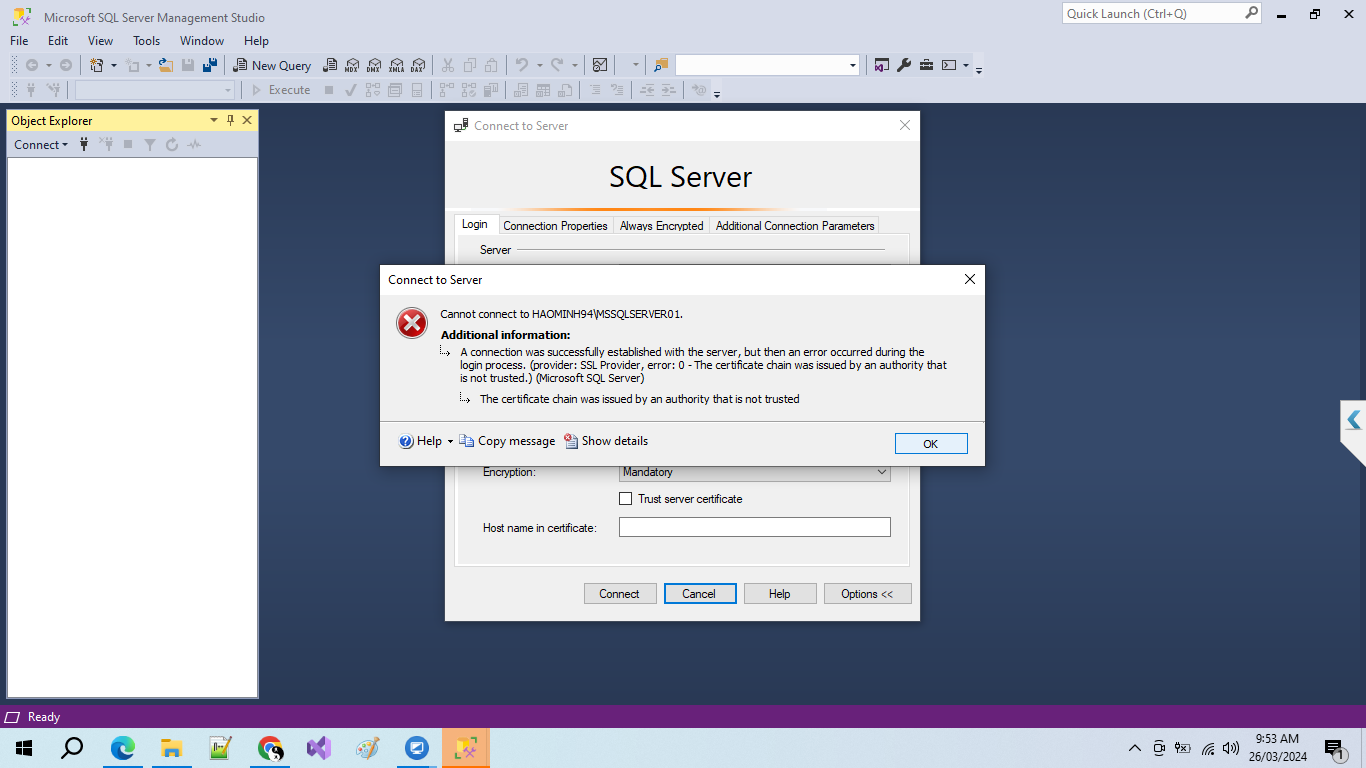Open Microsoft Edge from the taskbar
1366x768 pixels.
click(123, 748)
